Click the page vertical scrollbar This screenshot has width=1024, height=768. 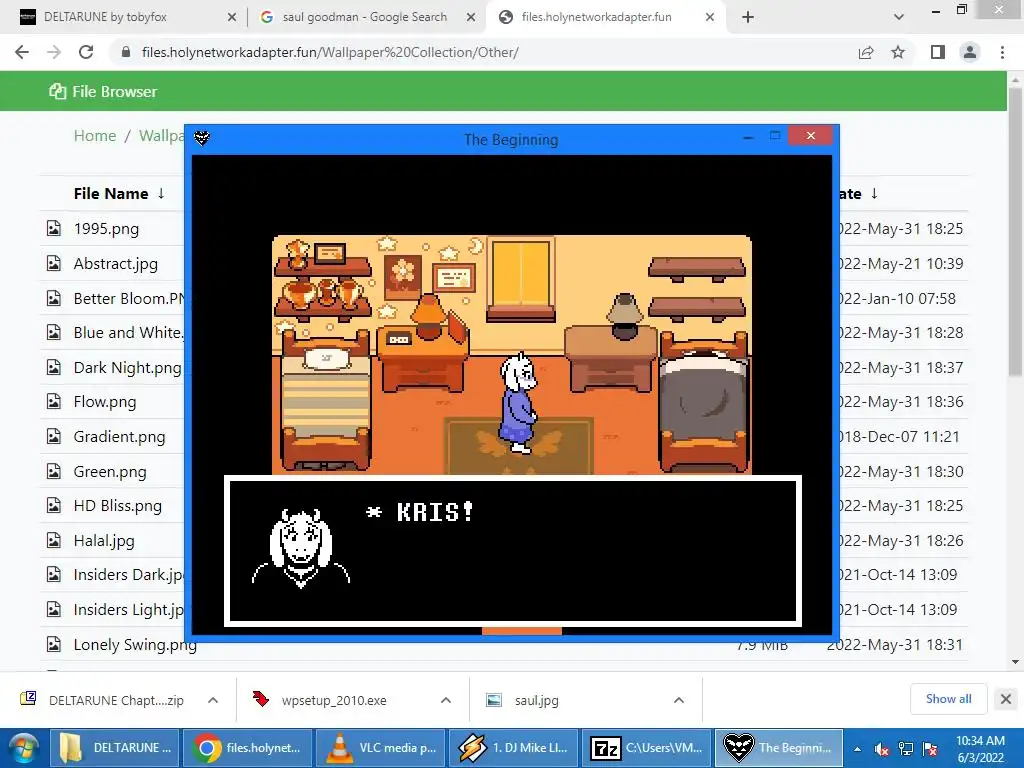[1014, 233]
